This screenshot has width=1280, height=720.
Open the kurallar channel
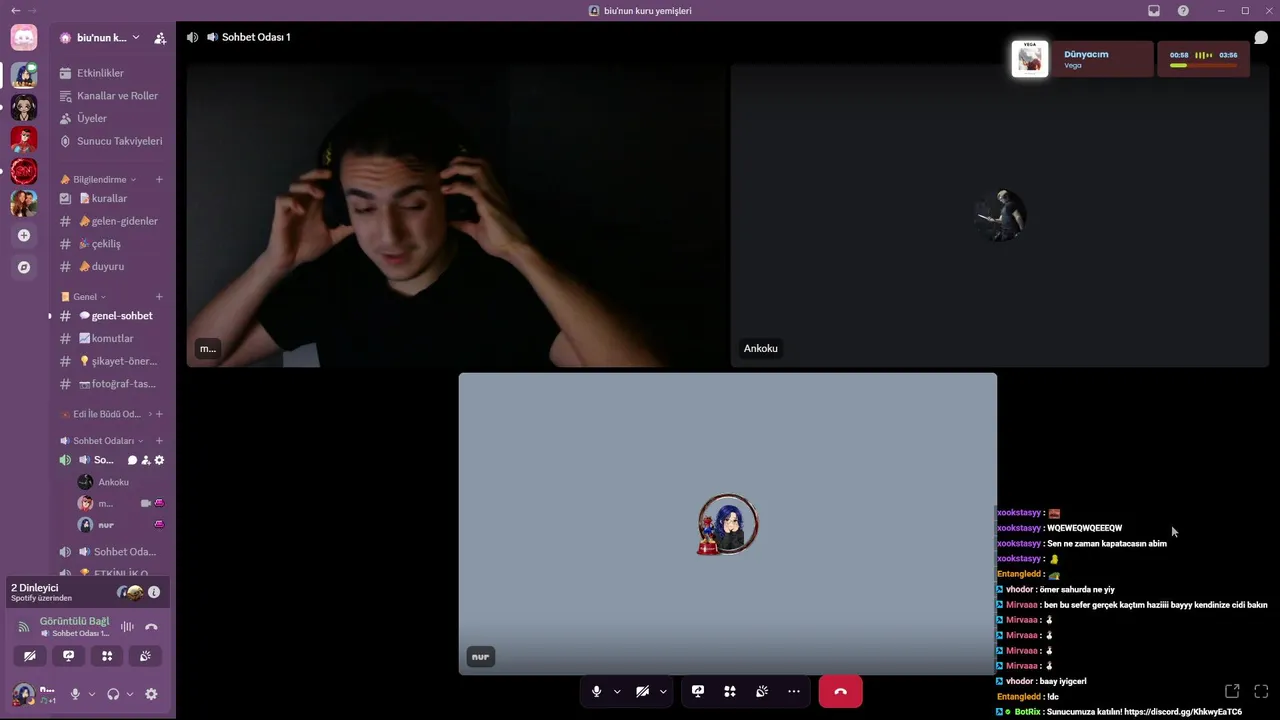(110, 198)
